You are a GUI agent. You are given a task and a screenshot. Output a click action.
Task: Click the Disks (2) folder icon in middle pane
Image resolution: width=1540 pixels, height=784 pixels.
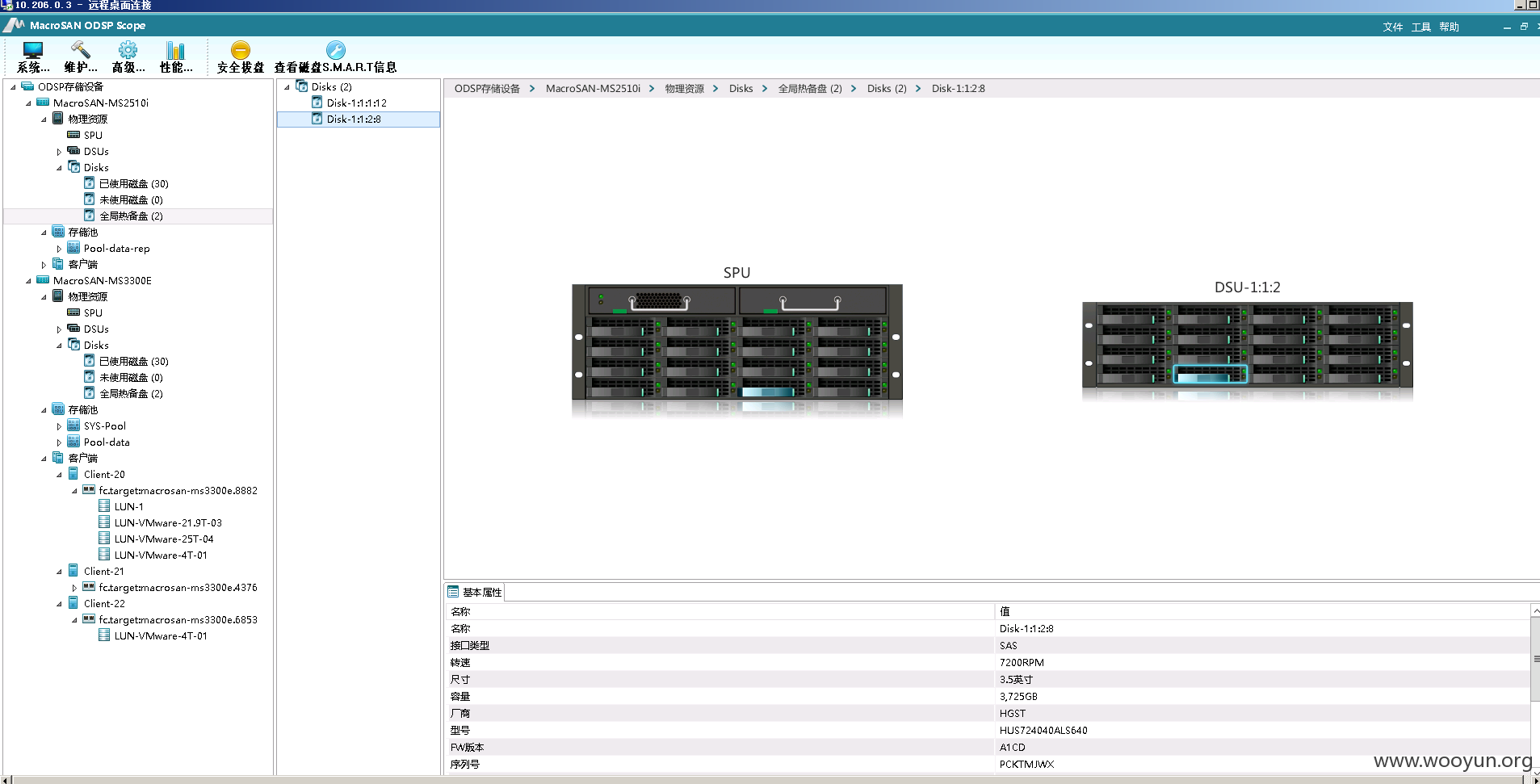302,86
